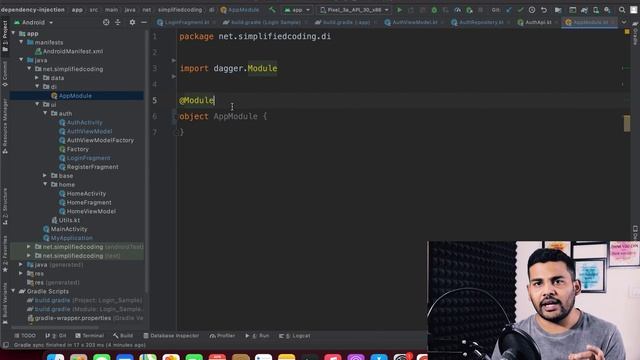Open Git history clock icon
The image size is (640, 360).
[x=532, y=10]
